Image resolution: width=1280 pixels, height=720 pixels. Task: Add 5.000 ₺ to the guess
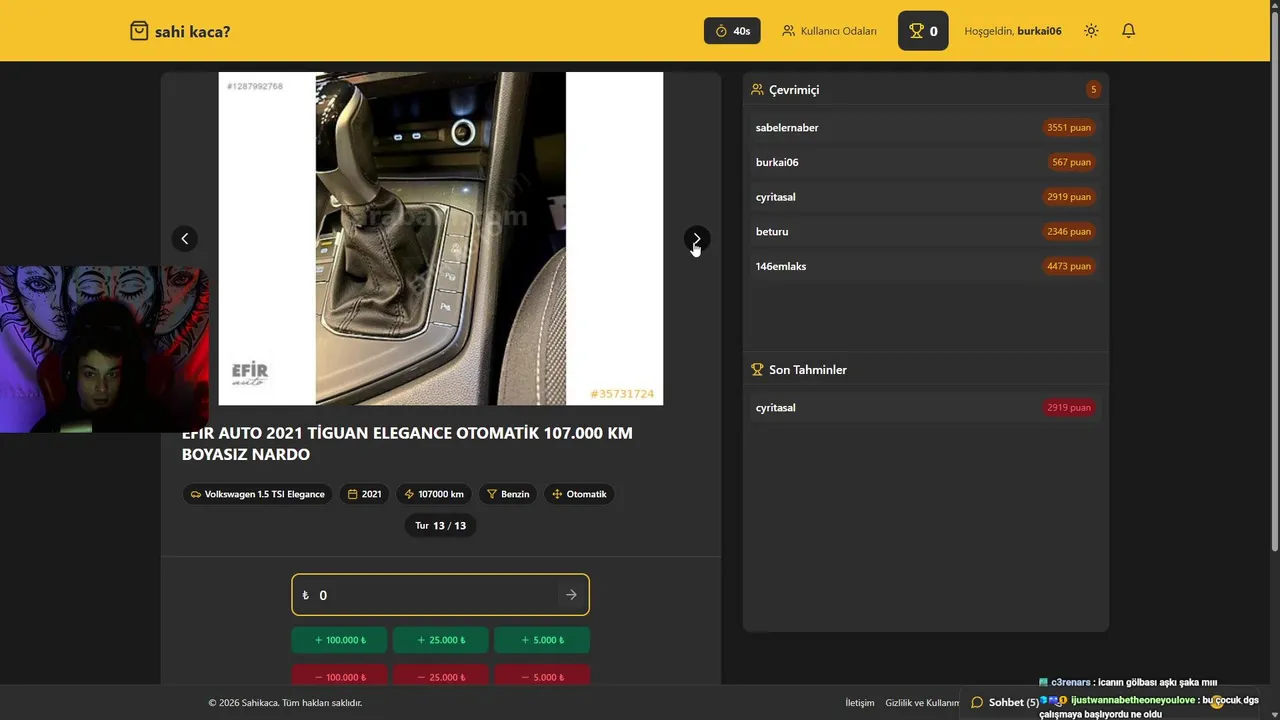pyautogui.click(x=541, y=640)
